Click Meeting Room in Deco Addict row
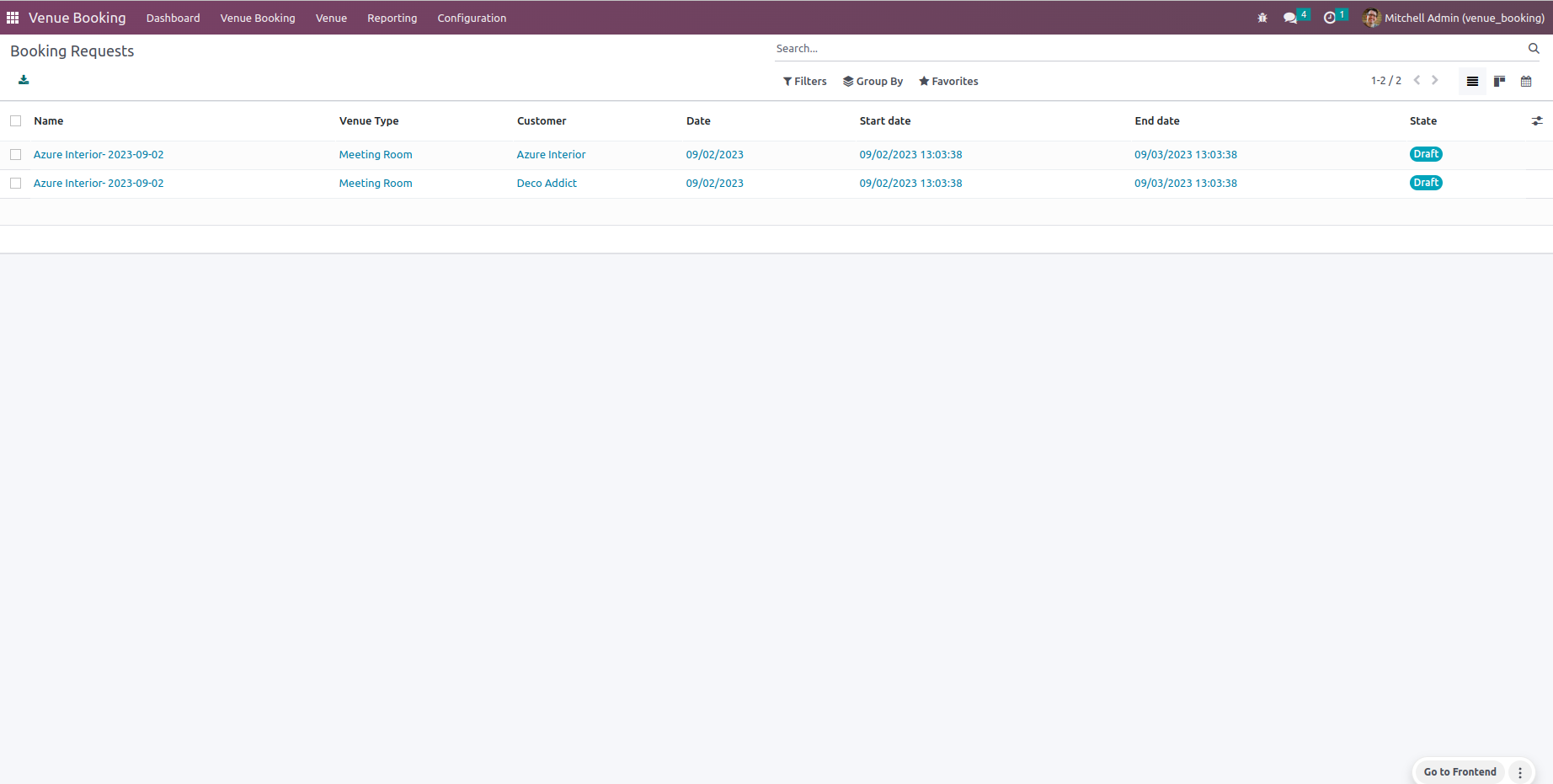1553x784 pixels. coord(376,184)
